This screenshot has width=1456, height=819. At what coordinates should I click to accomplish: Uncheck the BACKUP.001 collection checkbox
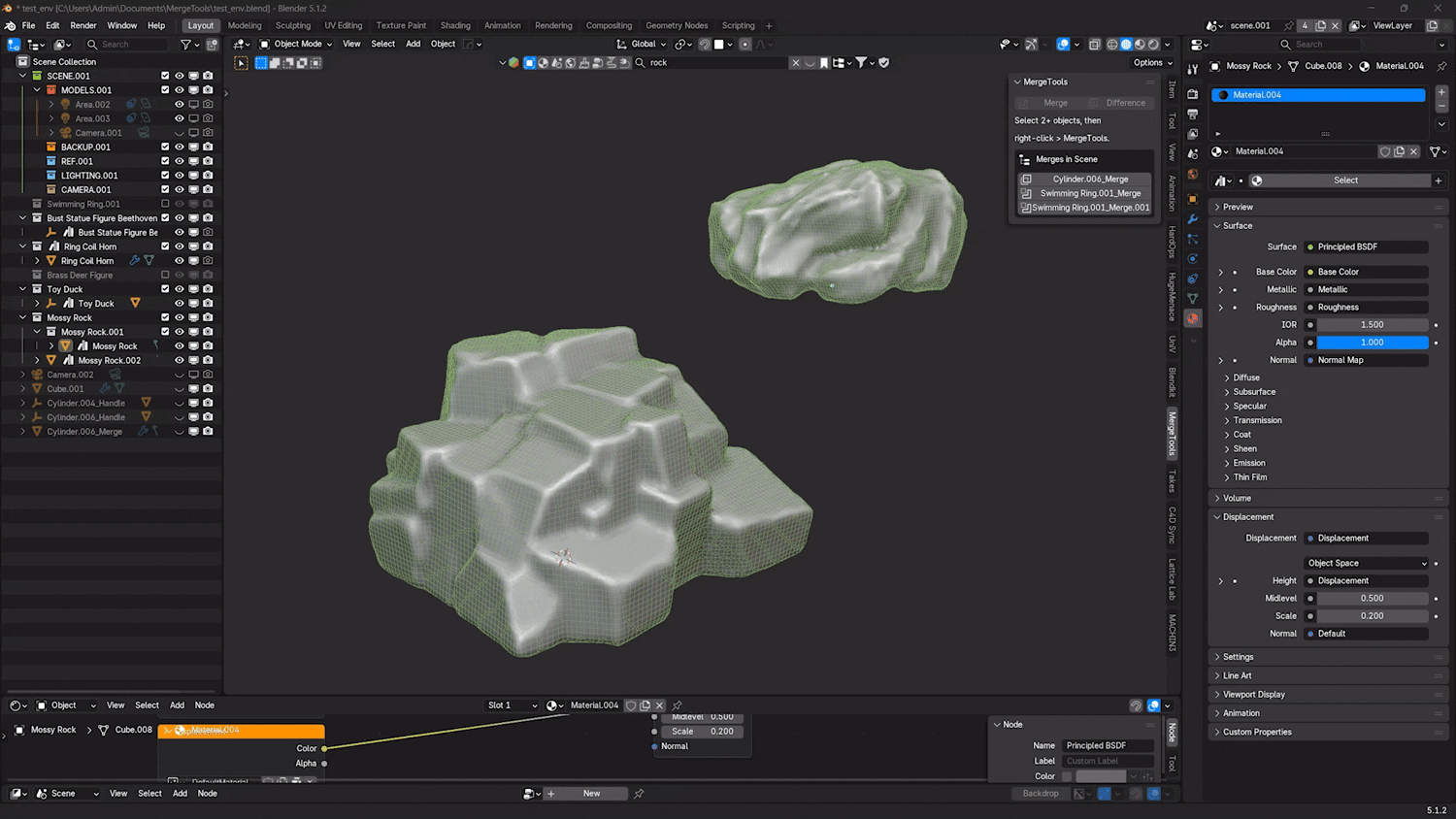165,147
